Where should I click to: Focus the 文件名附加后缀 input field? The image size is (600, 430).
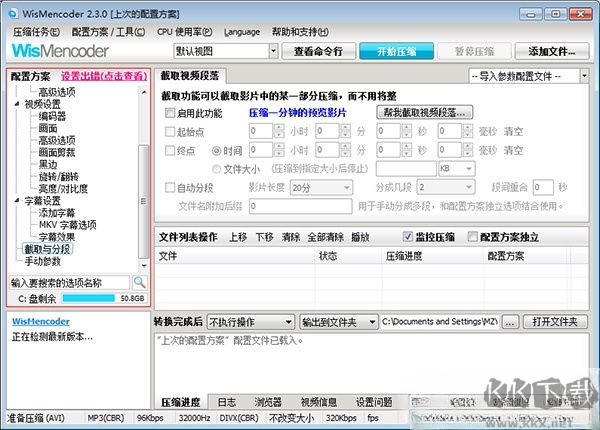point(300,206)
